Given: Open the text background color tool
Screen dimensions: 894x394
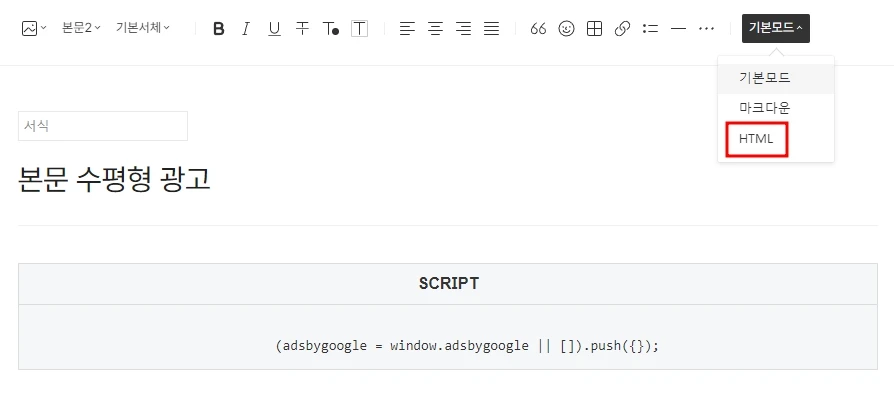Looking at the screenshot, I should point(359,29).
